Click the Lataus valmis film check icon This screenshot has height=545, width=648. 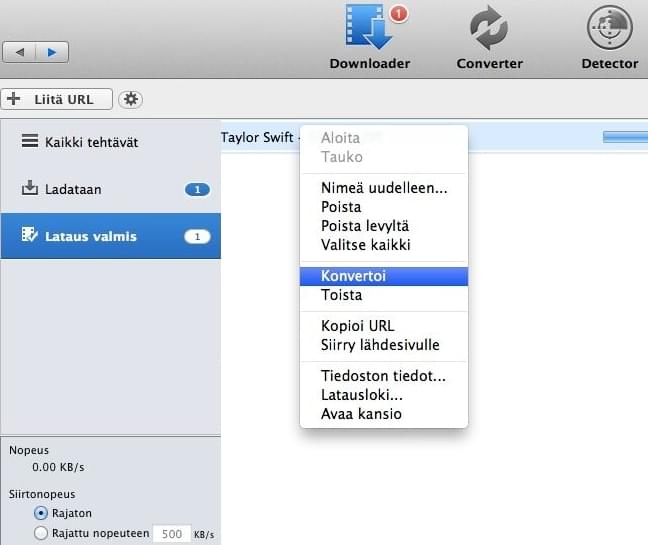click(30, 234)
